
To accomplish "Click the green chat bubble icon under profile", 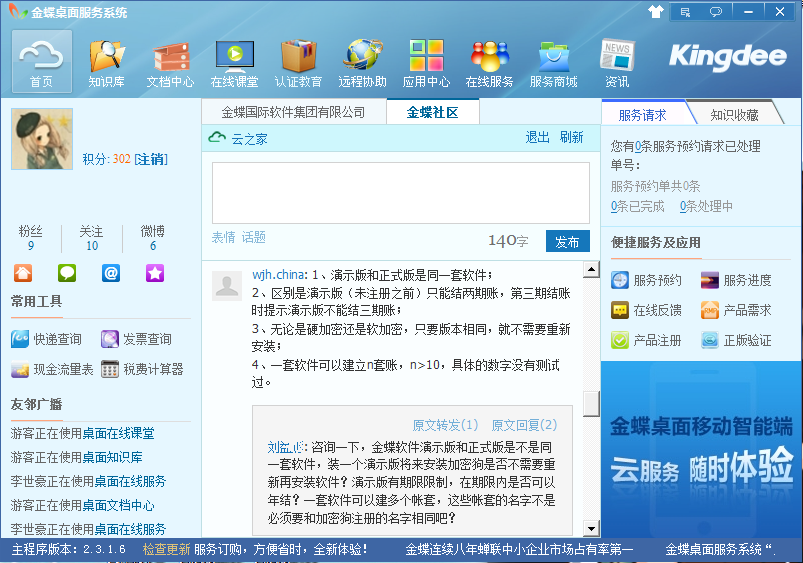I will tap(67, 273).
